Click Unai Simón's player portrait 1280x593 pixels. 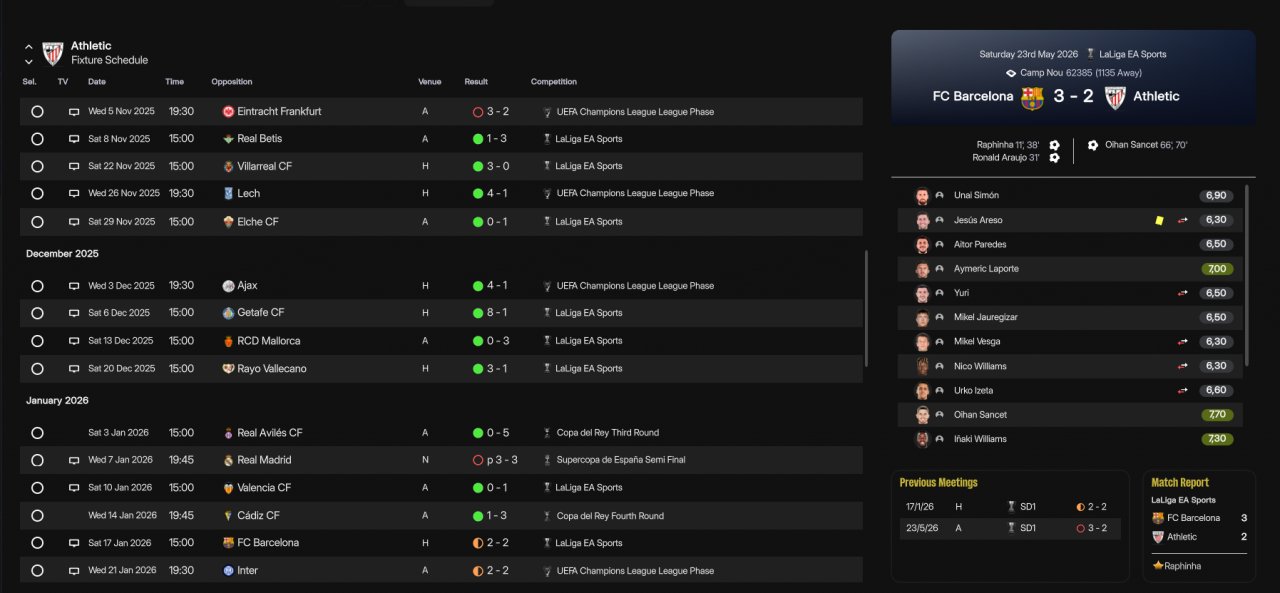[x=922, y=196]
